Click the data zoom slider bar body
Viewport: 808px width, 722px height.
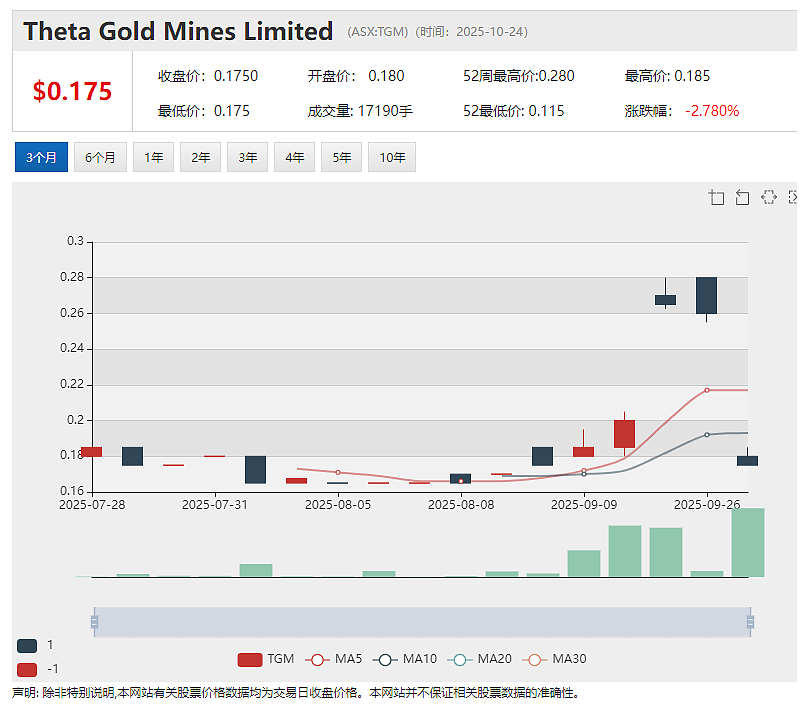click(422, 622)
